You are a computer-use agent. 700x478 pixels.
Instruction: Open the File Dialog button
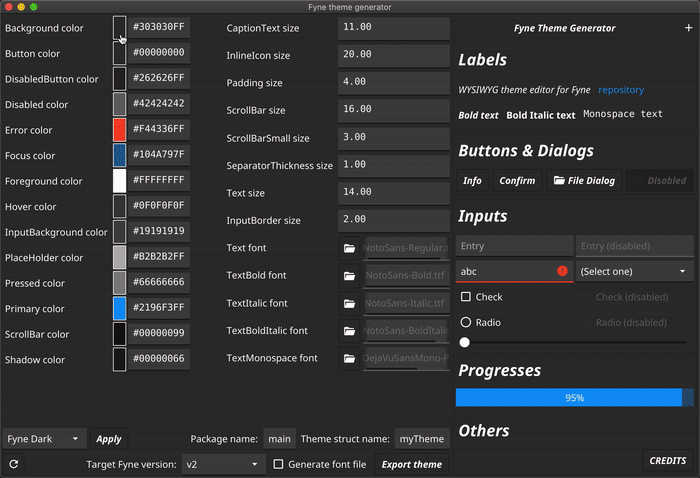pos(584,180)
